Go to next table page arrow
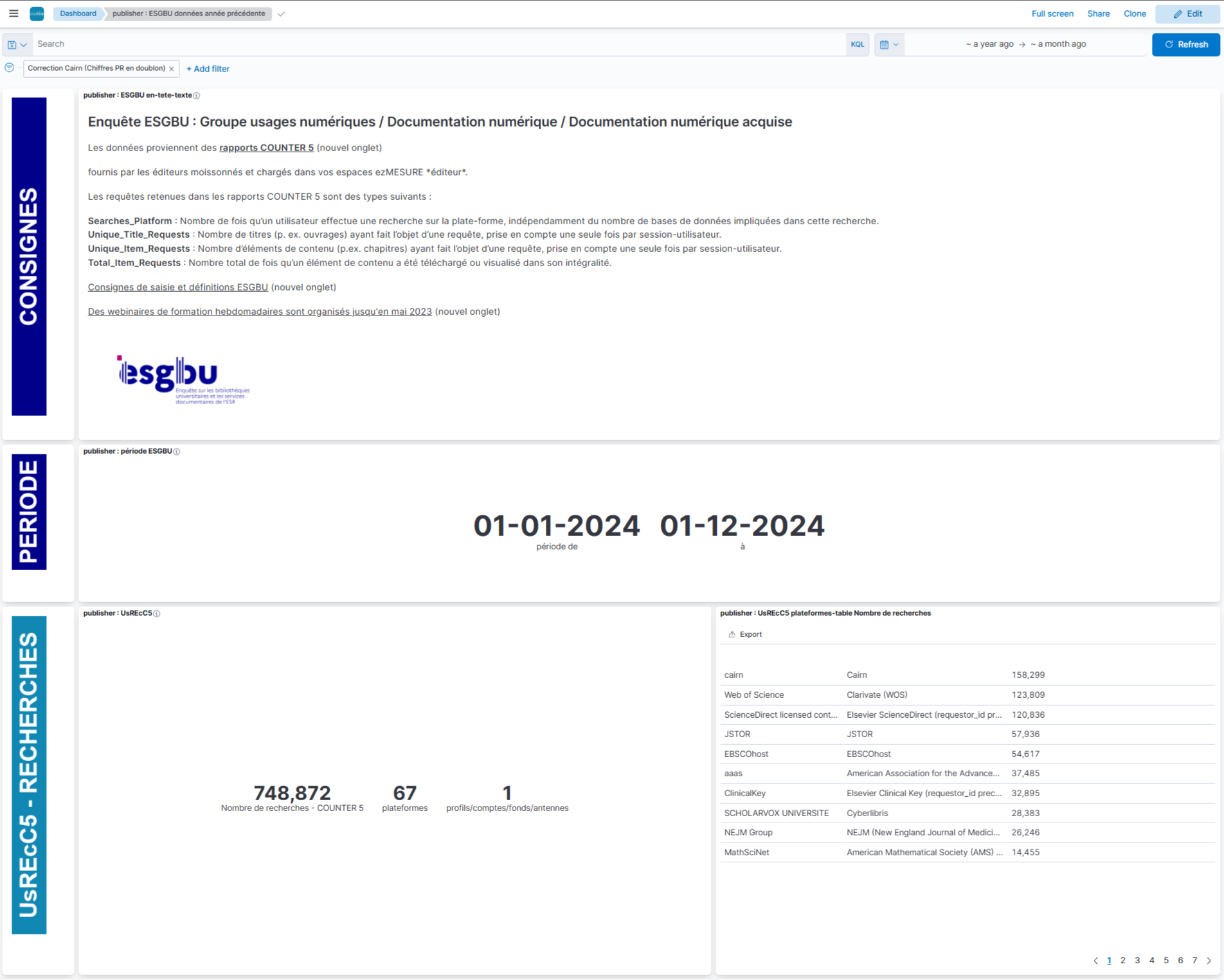 tap(1209, 961)
